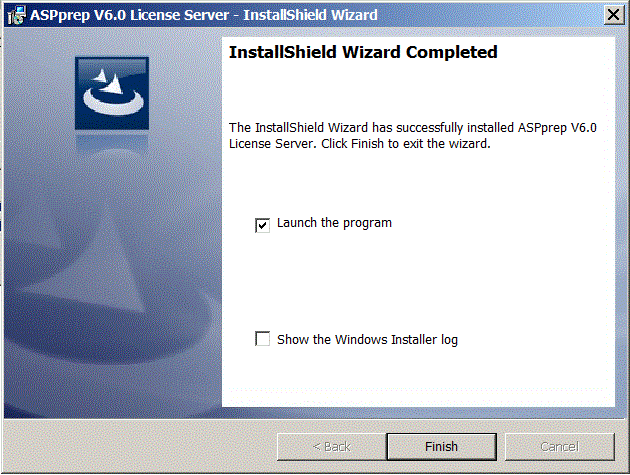Click the "Show the Windows Installer log" label
630x475 pixels.
point(367,340)
